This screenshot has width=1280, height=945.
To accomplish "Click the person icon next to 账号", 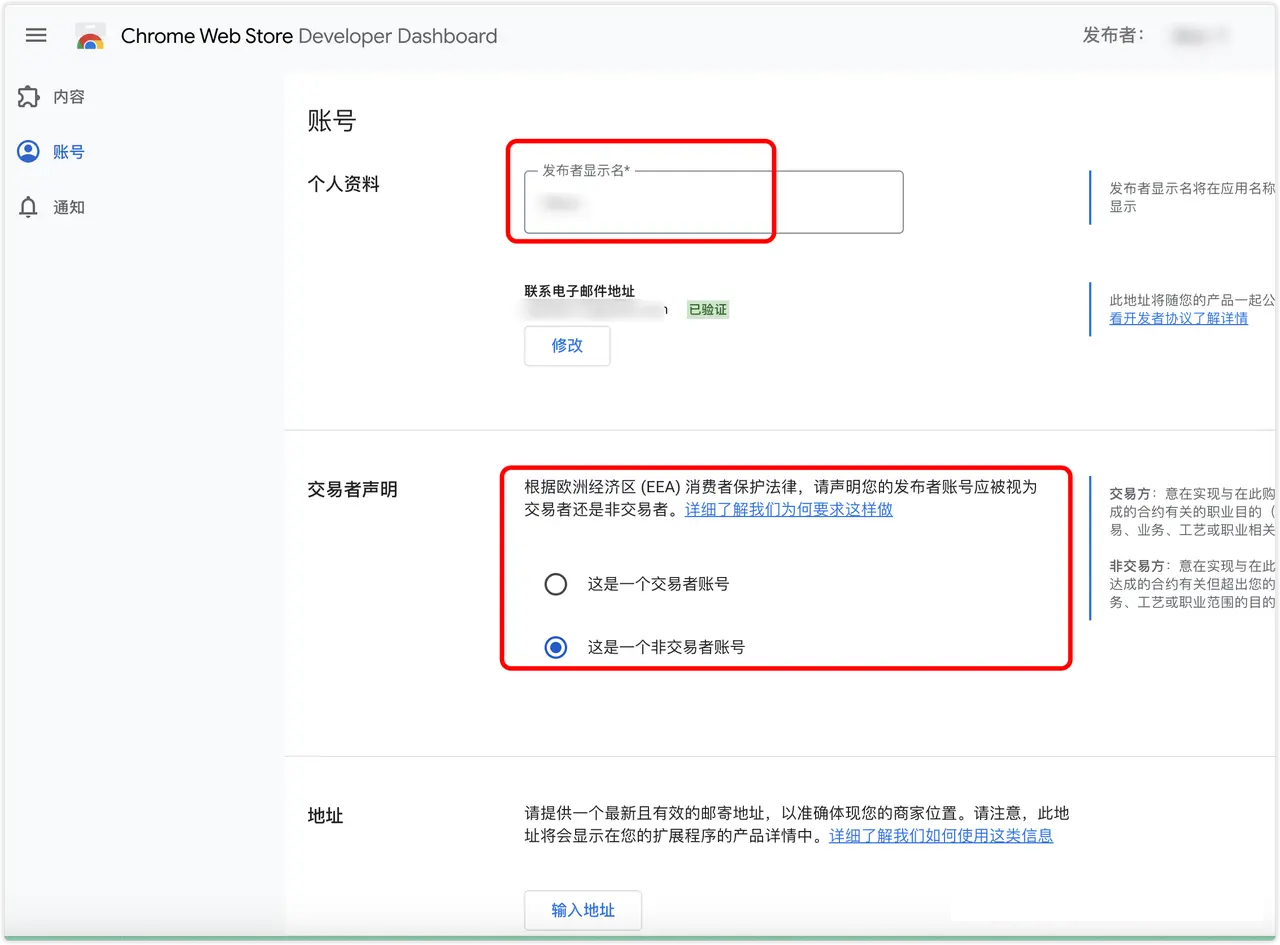I will 29,151.
